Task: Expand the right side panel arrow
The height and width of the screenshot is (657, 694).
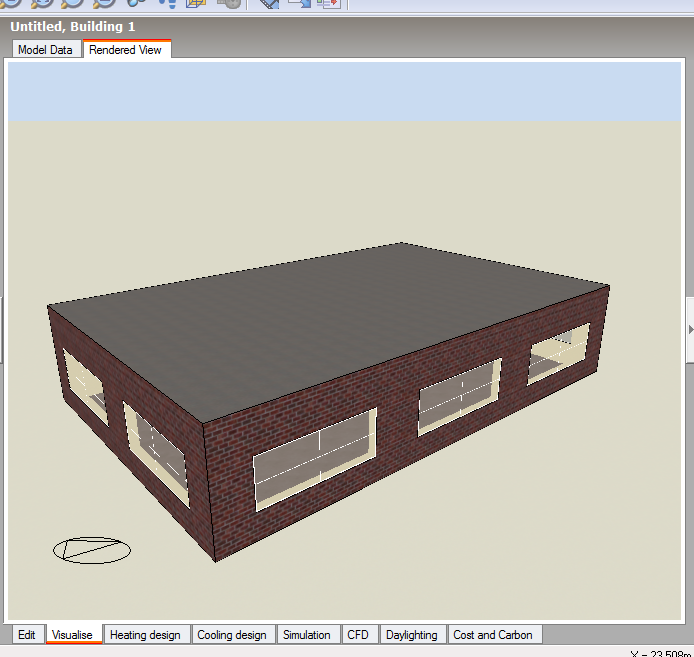Action: [x=690, y=330]
